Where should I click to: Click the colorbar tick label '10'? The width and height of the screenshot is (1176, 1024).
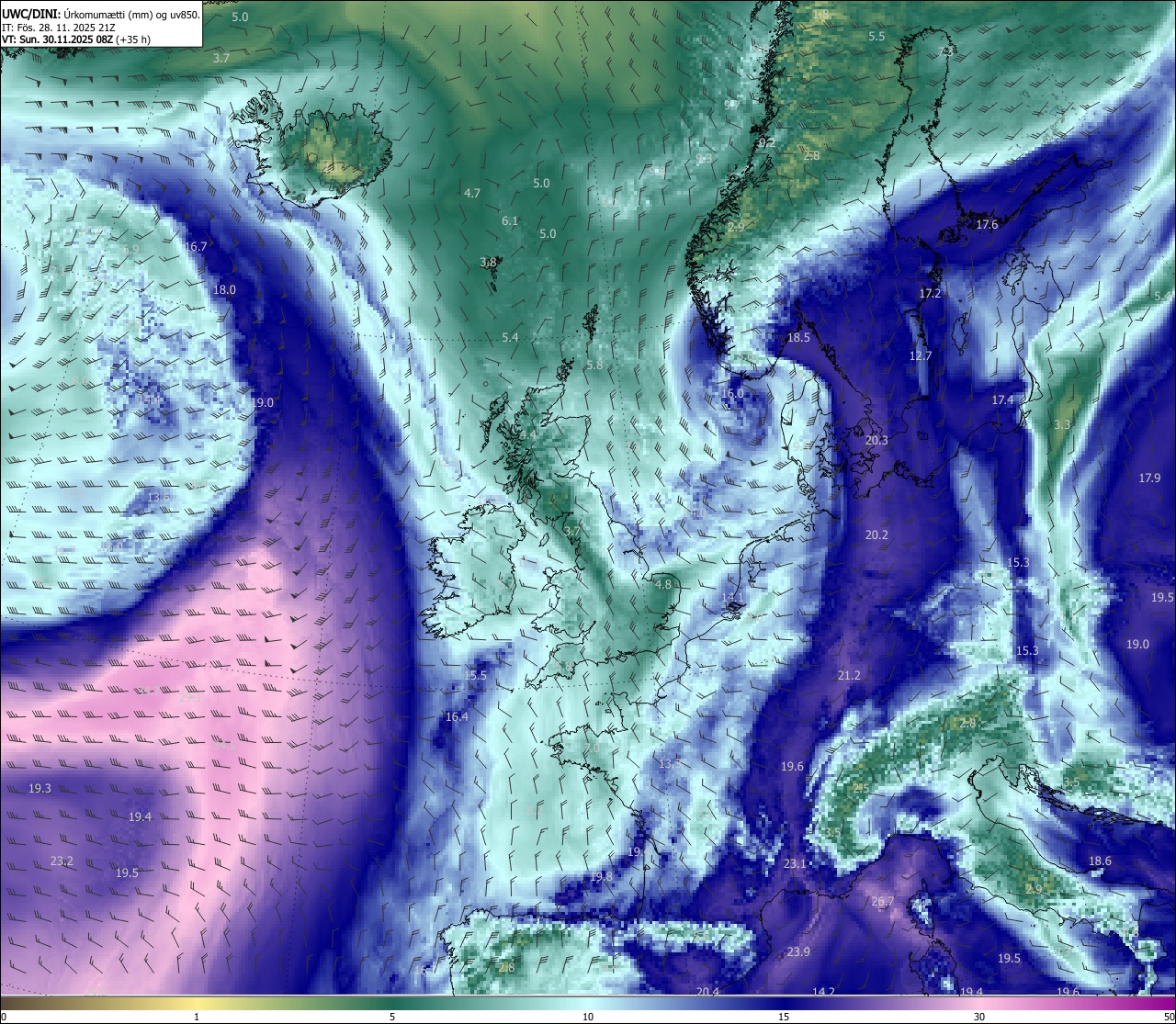coord(588,1016)
